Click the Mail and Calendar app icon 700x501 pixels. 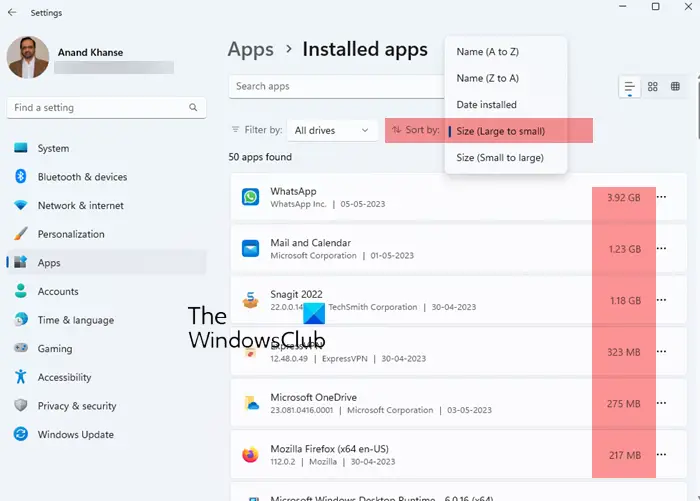tap(250, 248)
